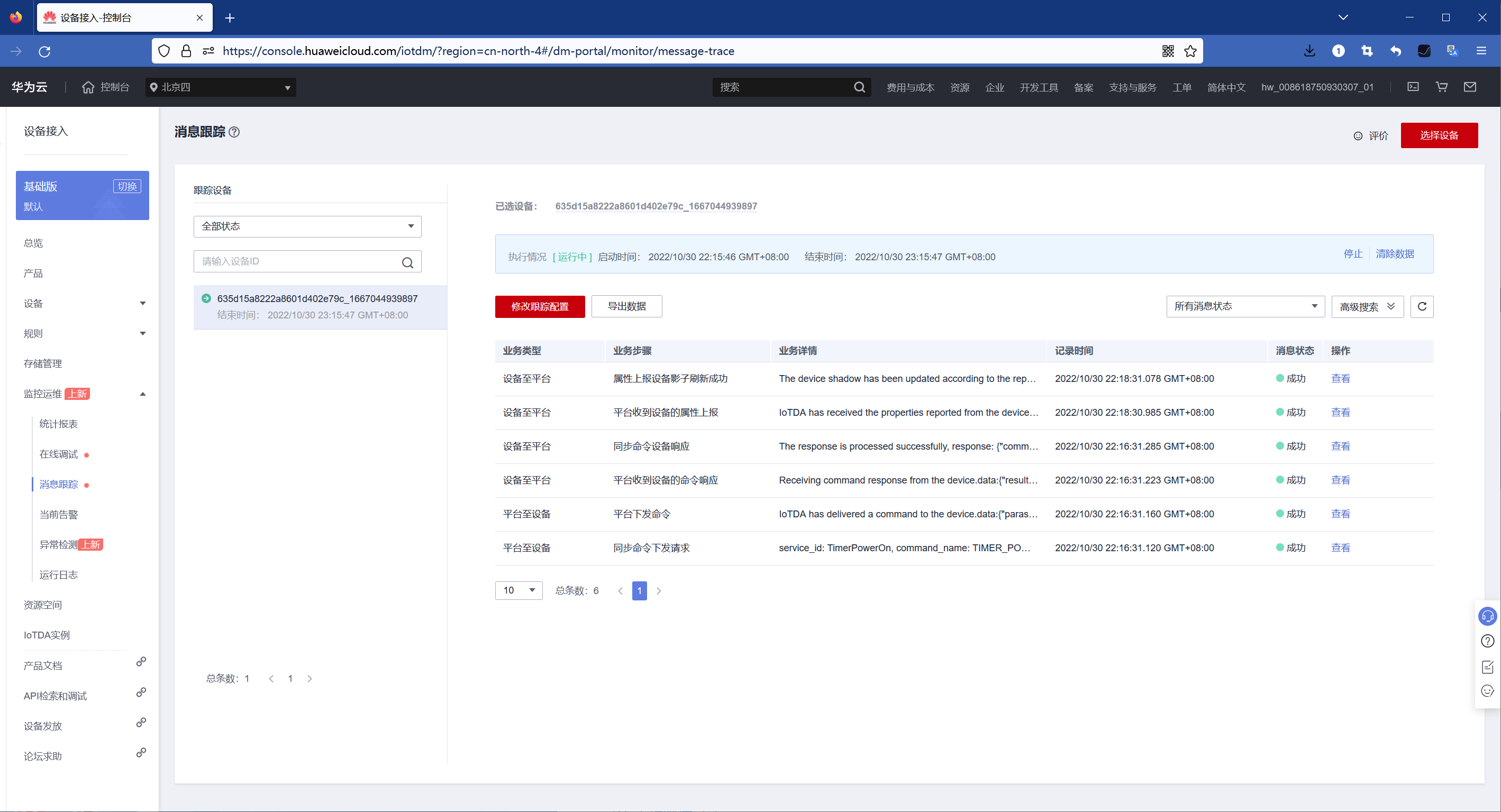The width and height of the screenshot is (1501, 812).
Task: Click 切换 to switch the 基础版 instance
Action: pos(127,186)
